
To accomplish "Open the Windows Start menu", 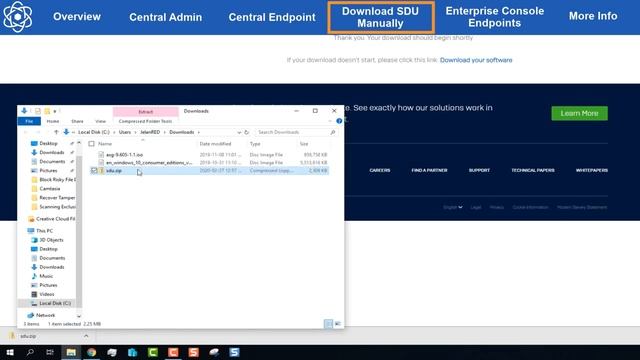I will click(x=10, y=352).
